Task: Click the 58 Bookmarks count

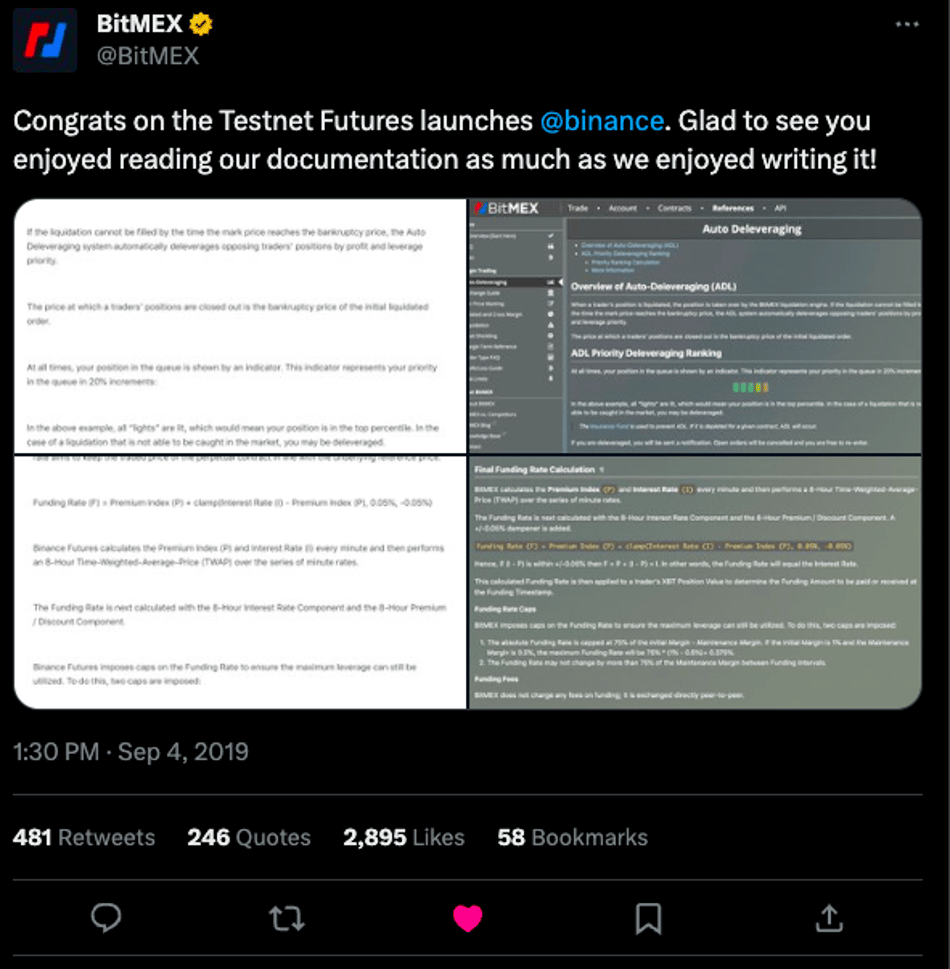Action: [x=573, y=837]
